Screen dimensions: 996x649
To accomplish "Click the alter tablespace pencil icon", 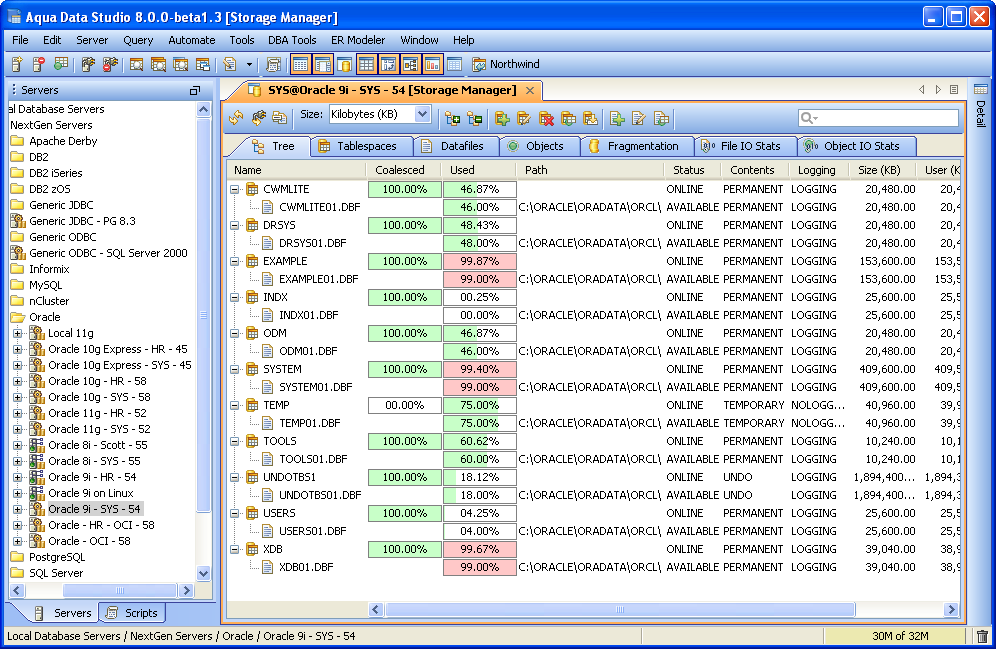I will tap(524, 118).
